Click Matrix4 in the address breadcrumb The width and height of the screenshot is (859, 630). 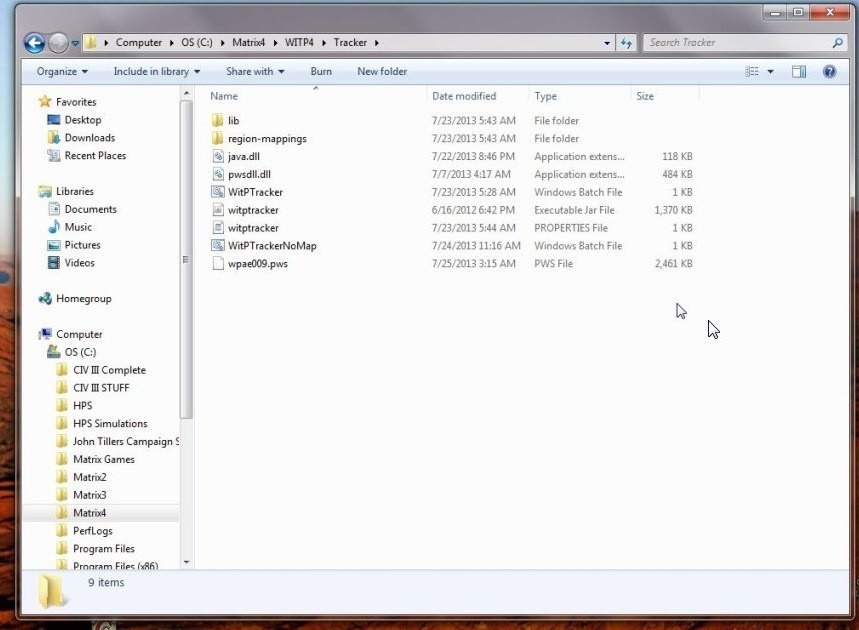[x=249, y=43]
